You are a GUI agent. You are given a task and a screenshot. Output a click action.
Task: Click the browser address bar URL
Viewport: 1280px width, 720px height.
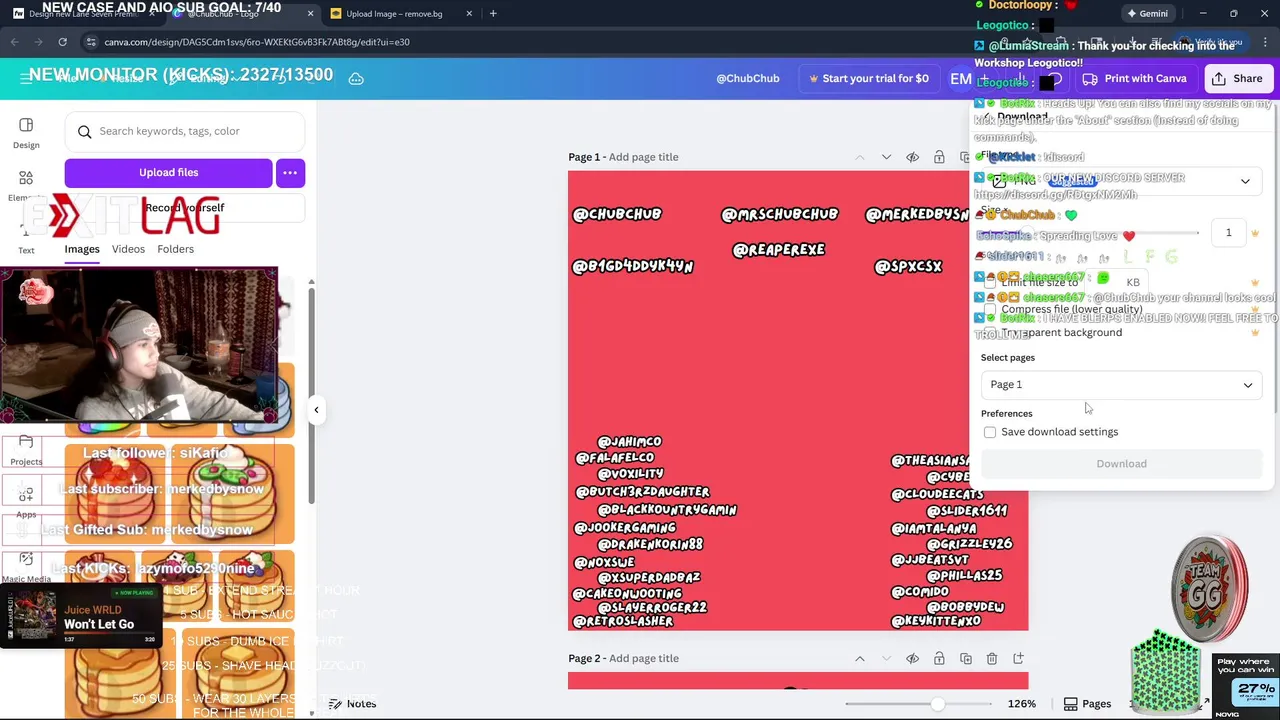pyautogui.click(x=257, y=42)
